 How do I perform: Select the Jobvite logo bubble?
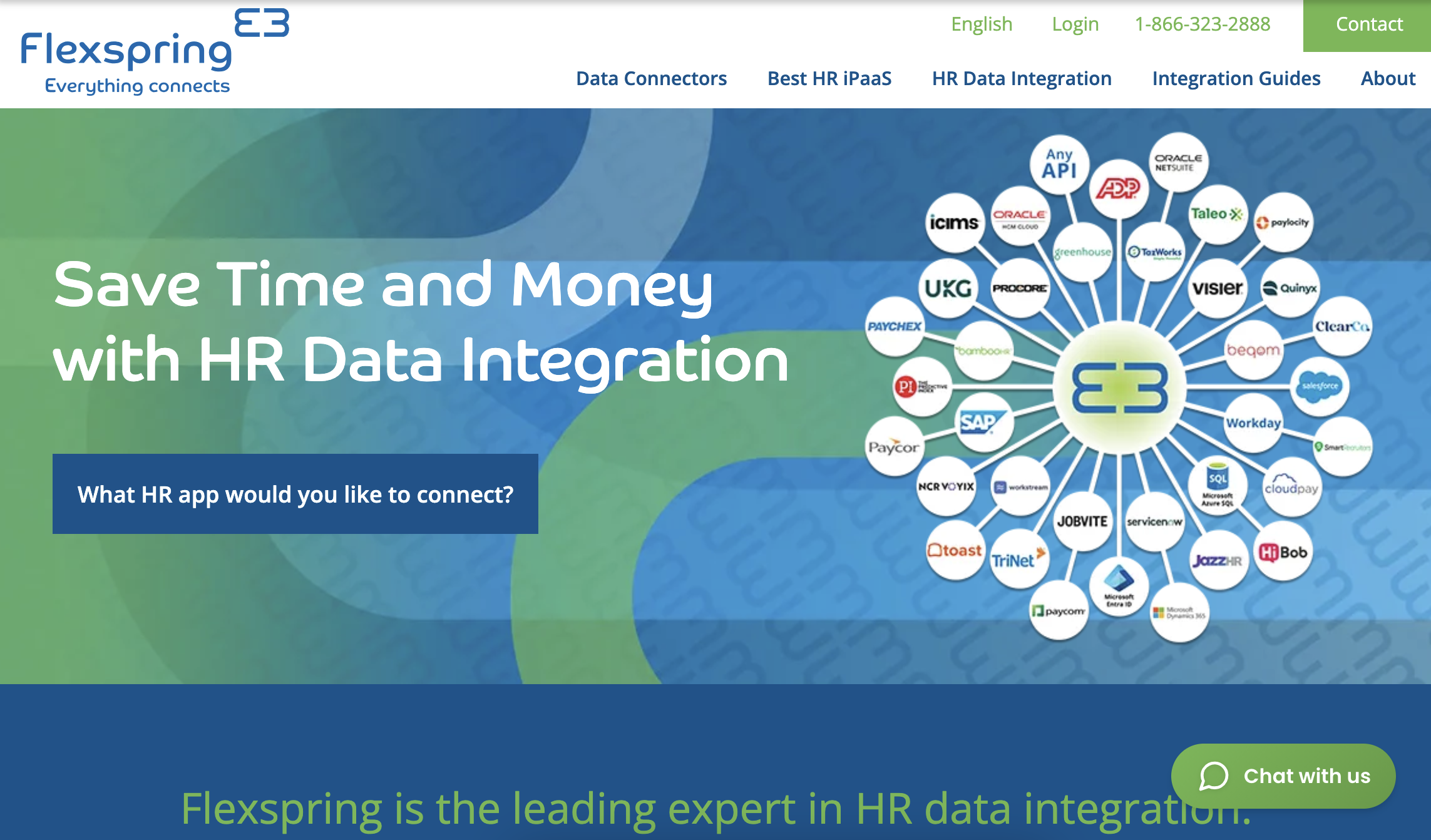(1082, 521)
